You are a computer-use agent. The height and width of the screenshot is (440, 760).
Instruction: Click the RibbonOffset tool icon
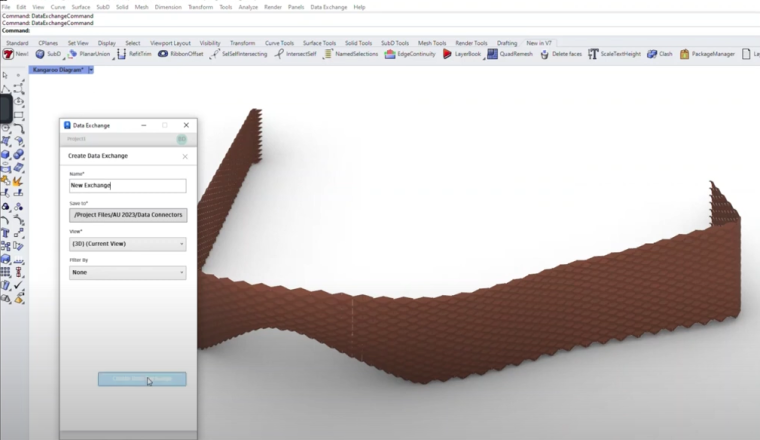click(164, 54)
